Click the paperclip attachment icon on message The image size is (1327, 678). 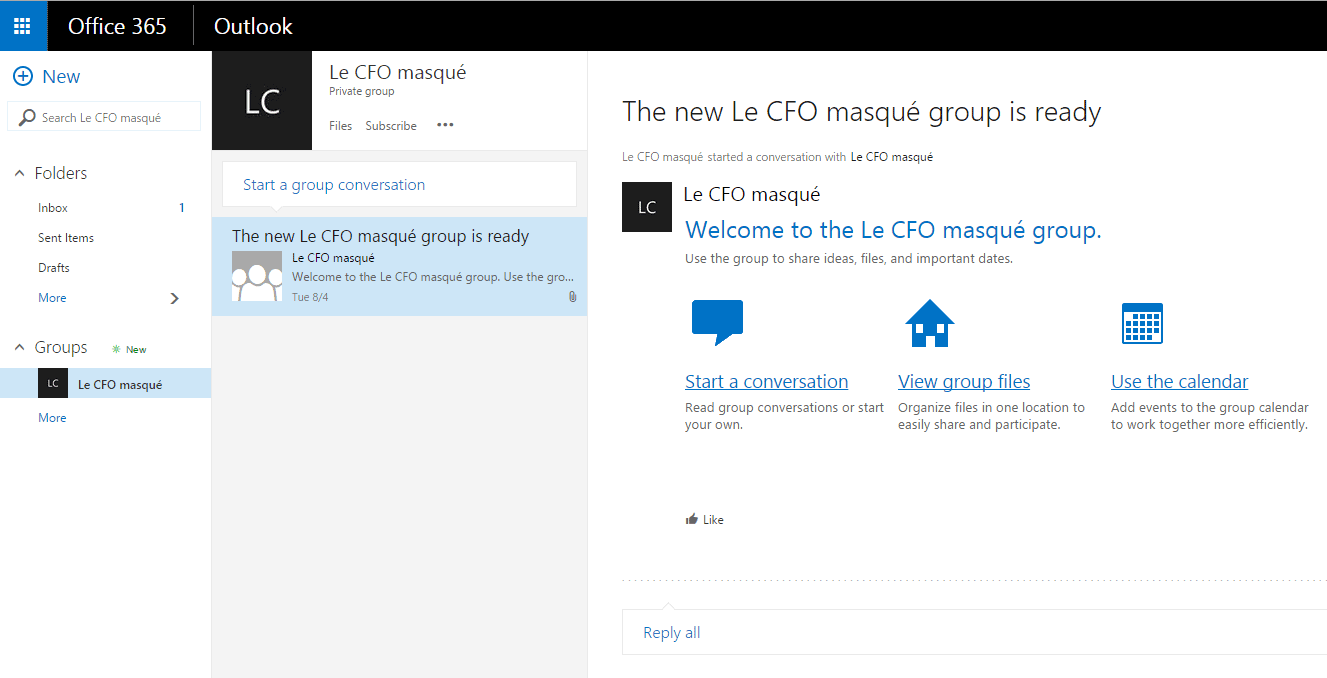572,297
